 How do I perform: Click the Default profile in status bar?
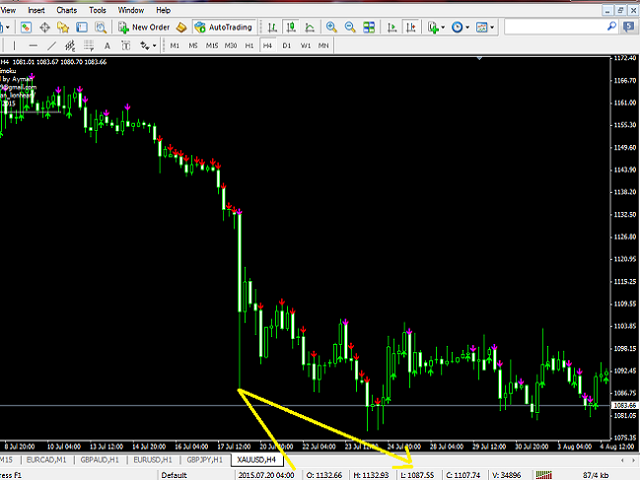pyautogui.click(x=174, y=475)
